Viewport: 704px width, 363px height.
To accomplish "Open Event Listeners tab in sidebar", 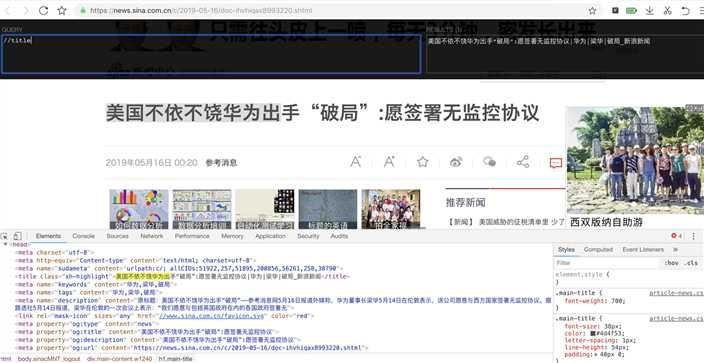I will pyautogui.click(x=643, y=250).
